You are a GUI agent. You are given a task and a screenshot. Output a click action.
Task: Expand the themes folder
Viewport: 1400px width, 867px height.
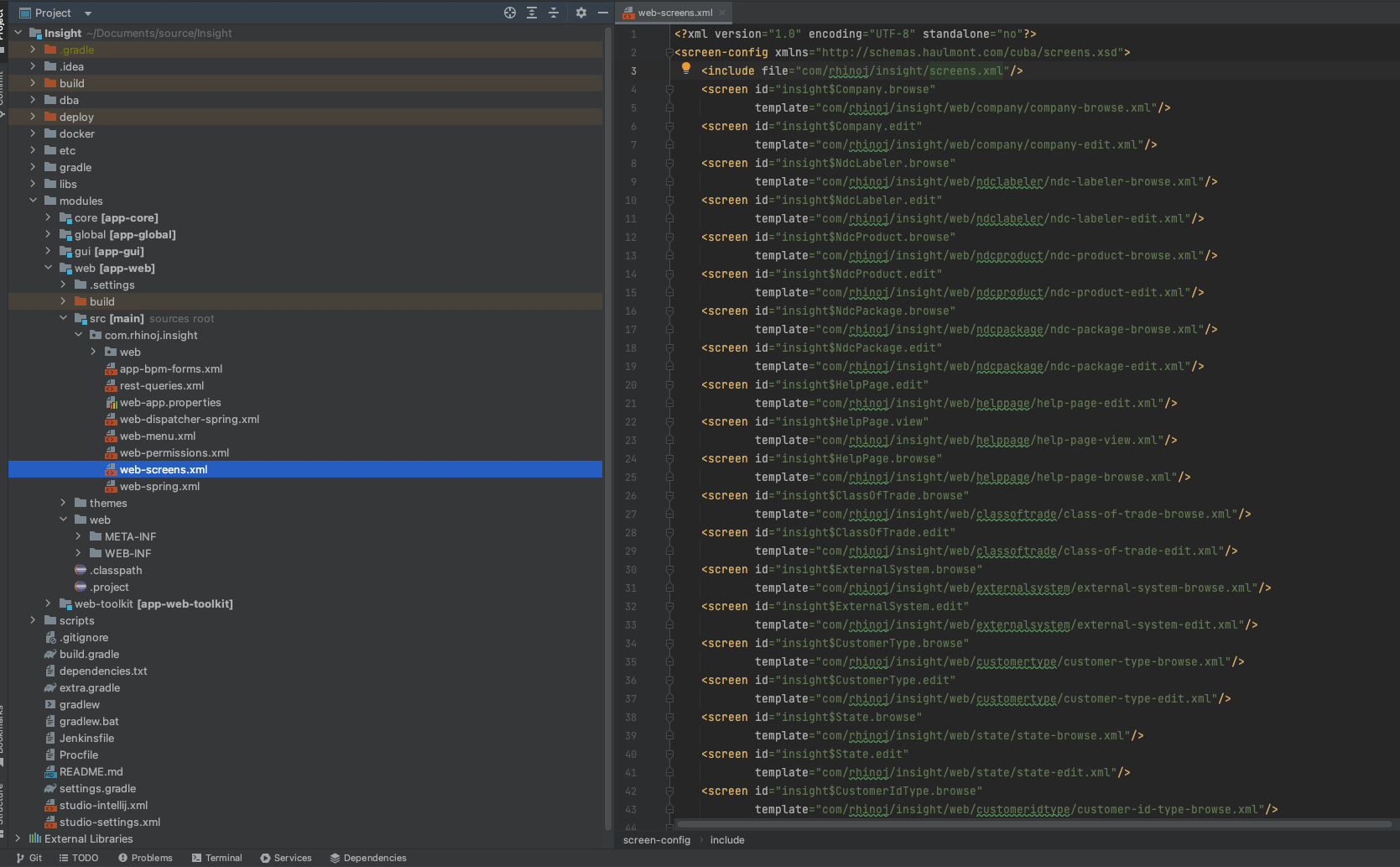[63, 503]
